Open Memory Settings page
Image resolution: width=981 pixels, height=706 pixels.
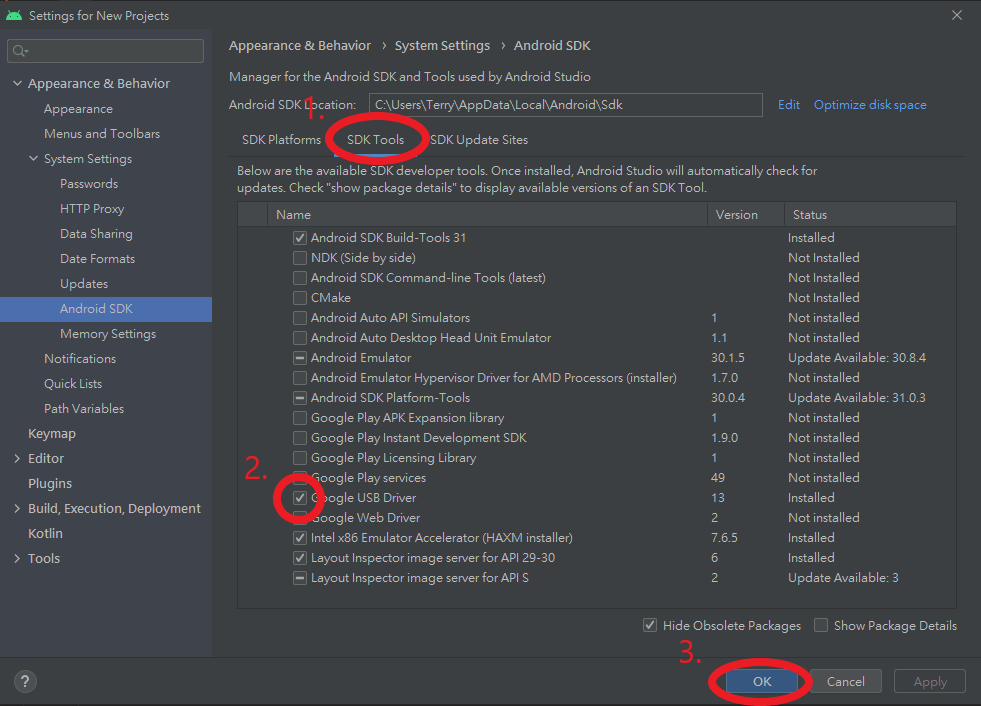(108, 334)
